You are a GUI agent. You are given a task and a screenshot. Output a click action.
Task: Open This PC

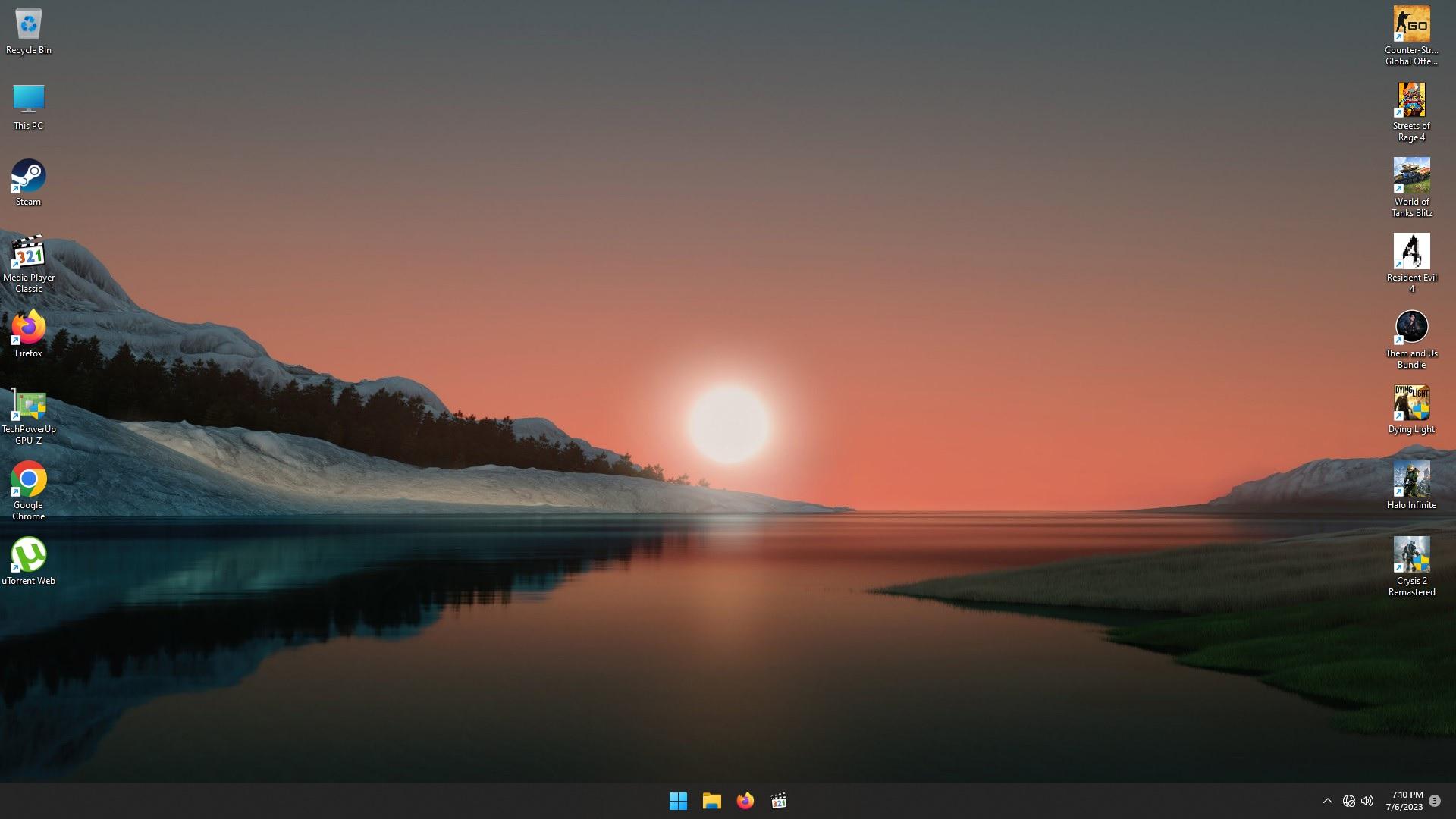28,100
